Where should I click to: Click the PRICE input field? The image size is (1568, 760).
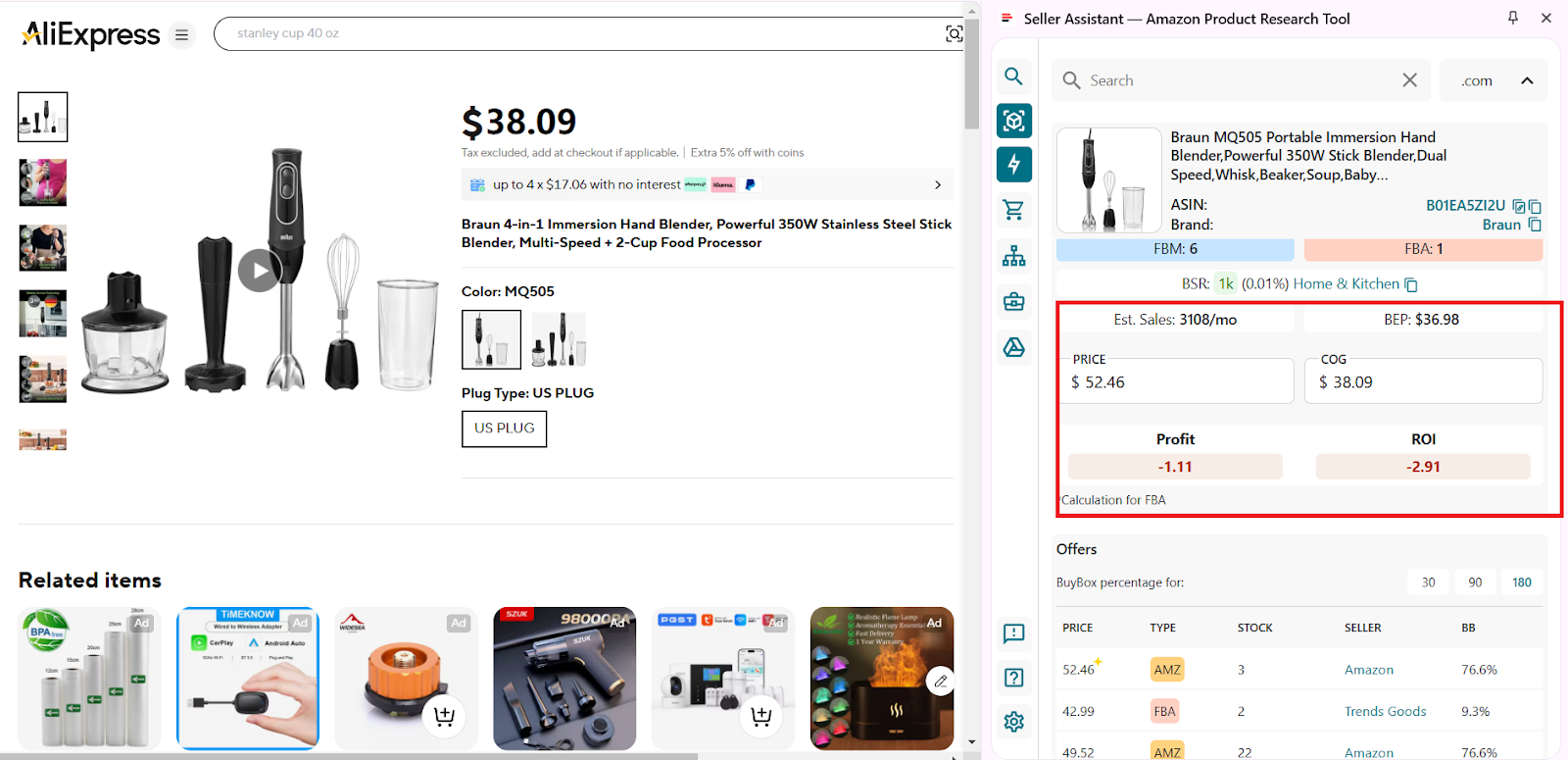pos(1175,381)
